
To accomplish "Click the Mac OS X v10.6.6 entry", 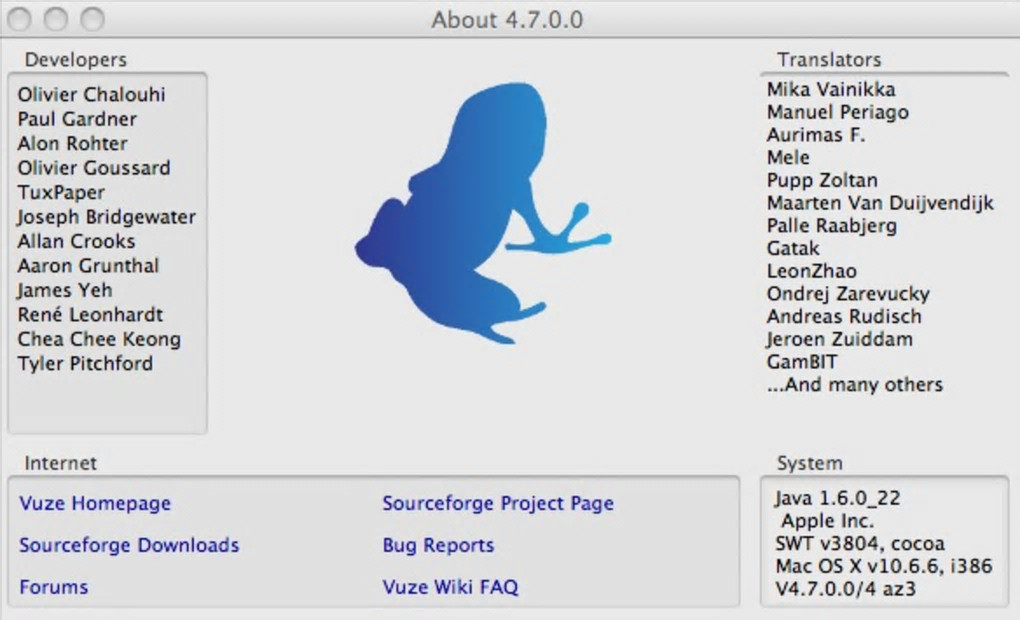I will [883, 566].
